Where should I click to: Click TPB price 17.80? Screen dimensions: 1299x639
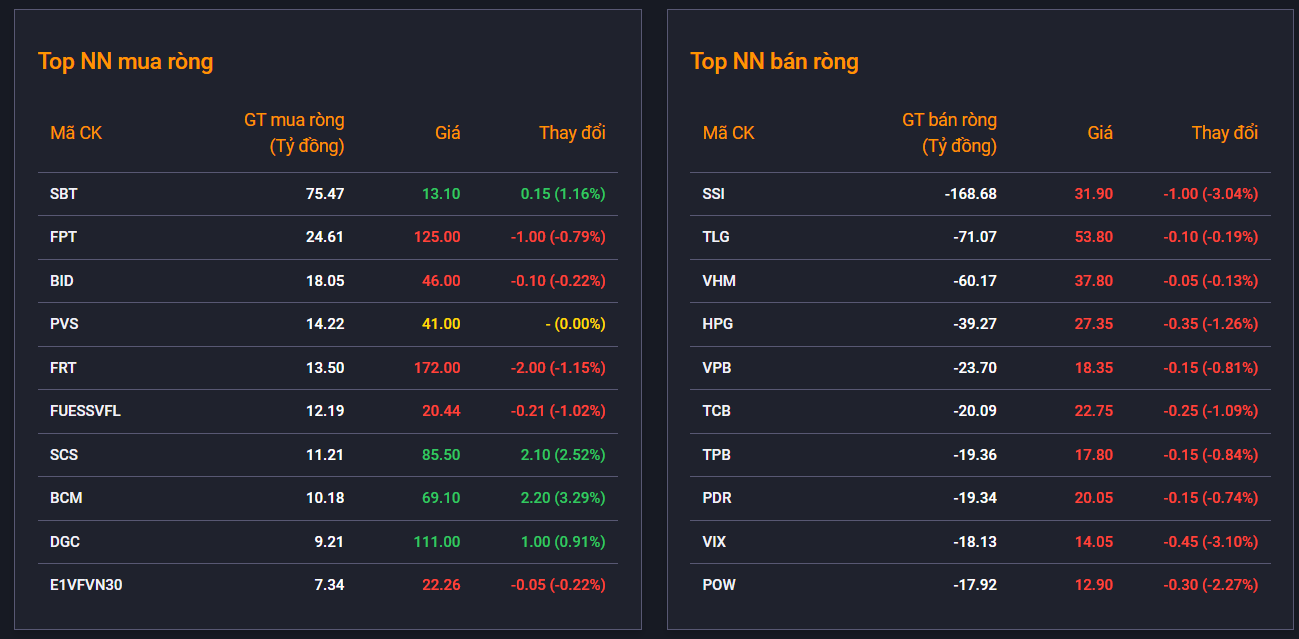(x=1094, y=455)
